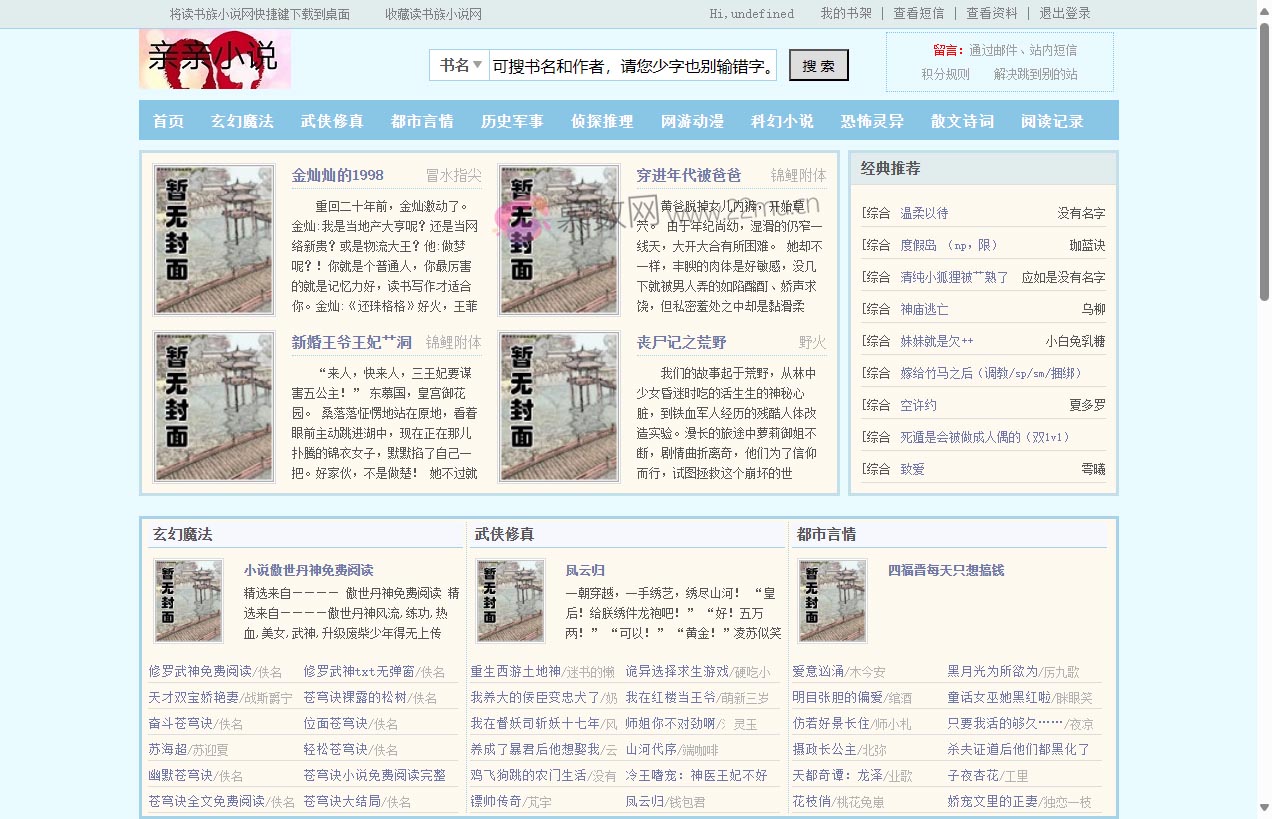Open the novel 金灿灿的1998
Viewport: 1272px width, 819px height.
(337, 174)
